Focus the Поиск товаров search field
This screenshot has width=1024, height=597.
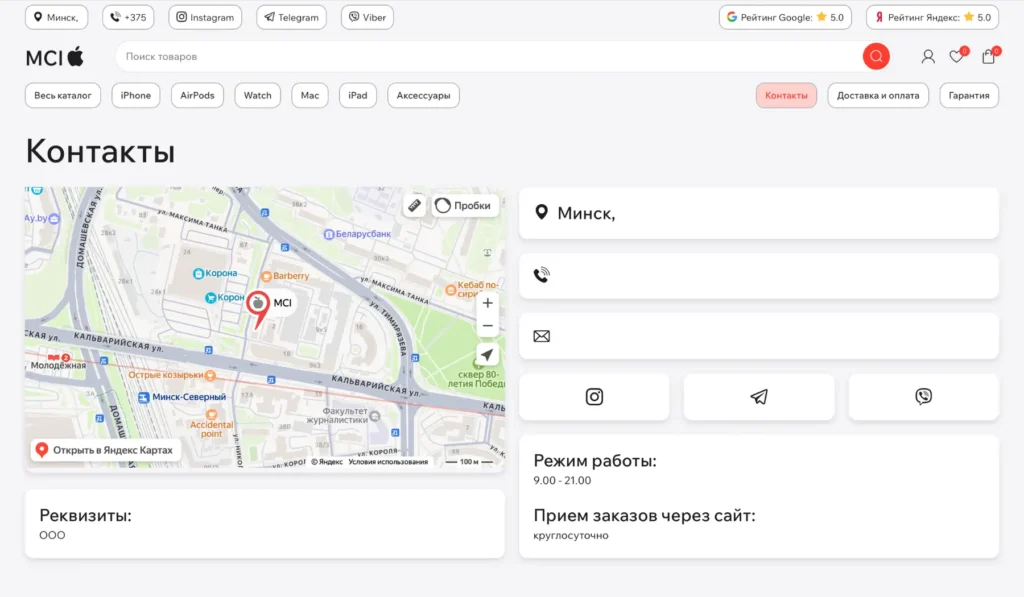click(x=490, y=57)
